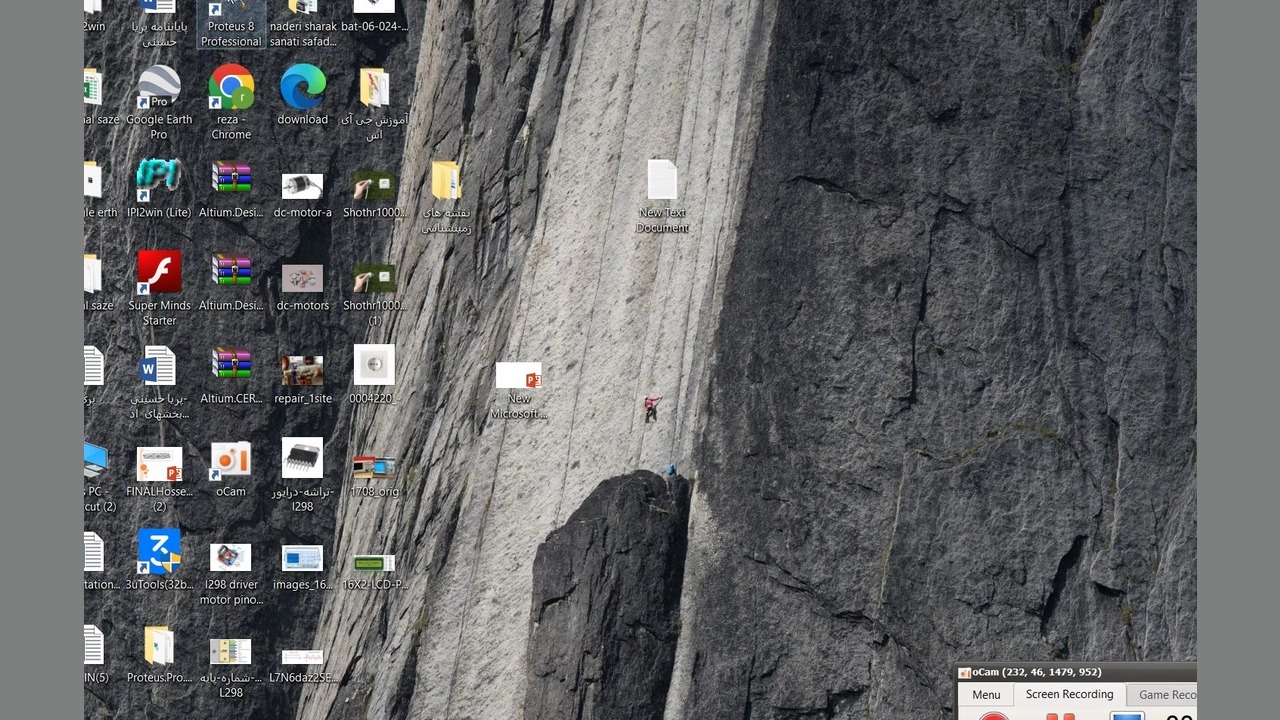
Task: Select the images_16 image file
Action: 302,567
